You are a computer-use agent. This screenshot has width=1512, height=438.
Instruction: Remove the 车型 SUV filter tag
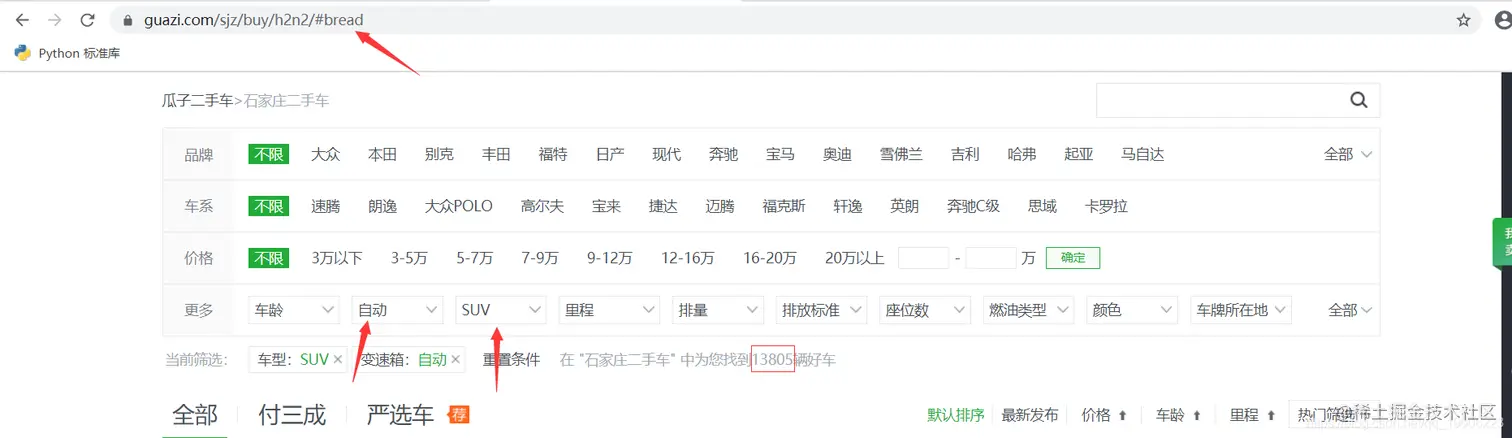point(338,360)
